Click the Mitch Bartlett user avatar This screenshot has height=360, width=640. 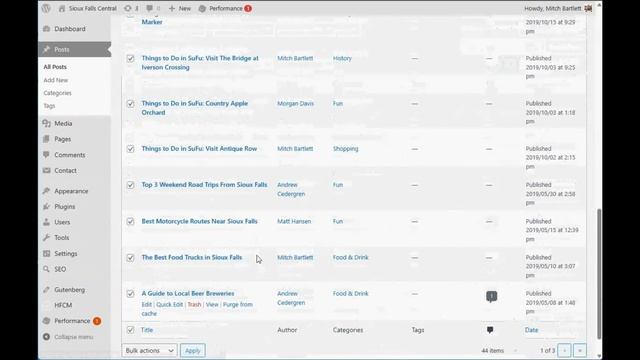(588, 8)
